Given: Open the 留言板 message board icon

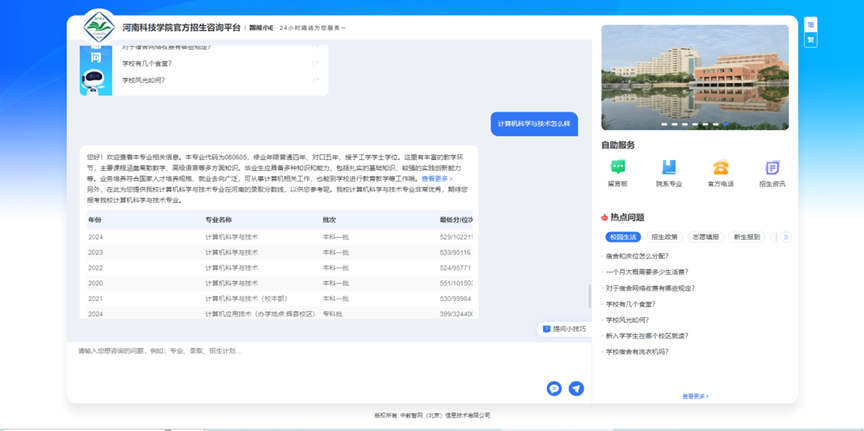Looking at the screenshot, I should tap(618, 167).
